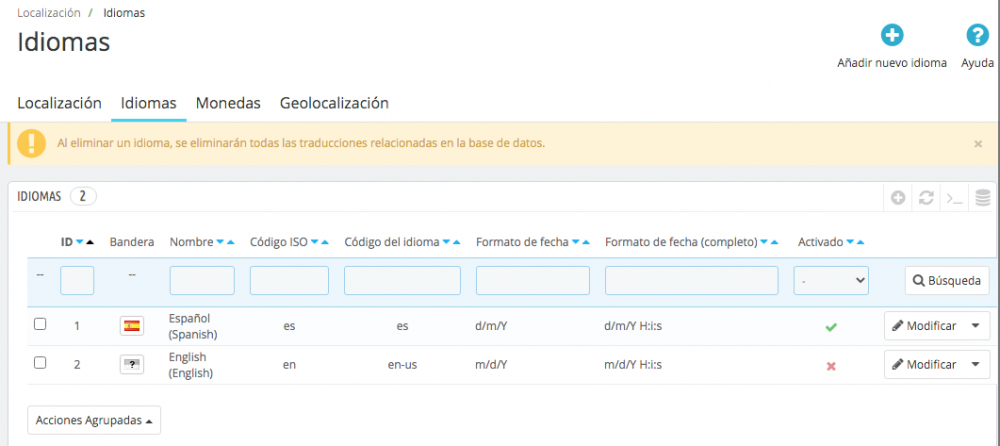Screen dimensions: 1000x446
Task: Enable English via red cross
Action: [830, 366]
